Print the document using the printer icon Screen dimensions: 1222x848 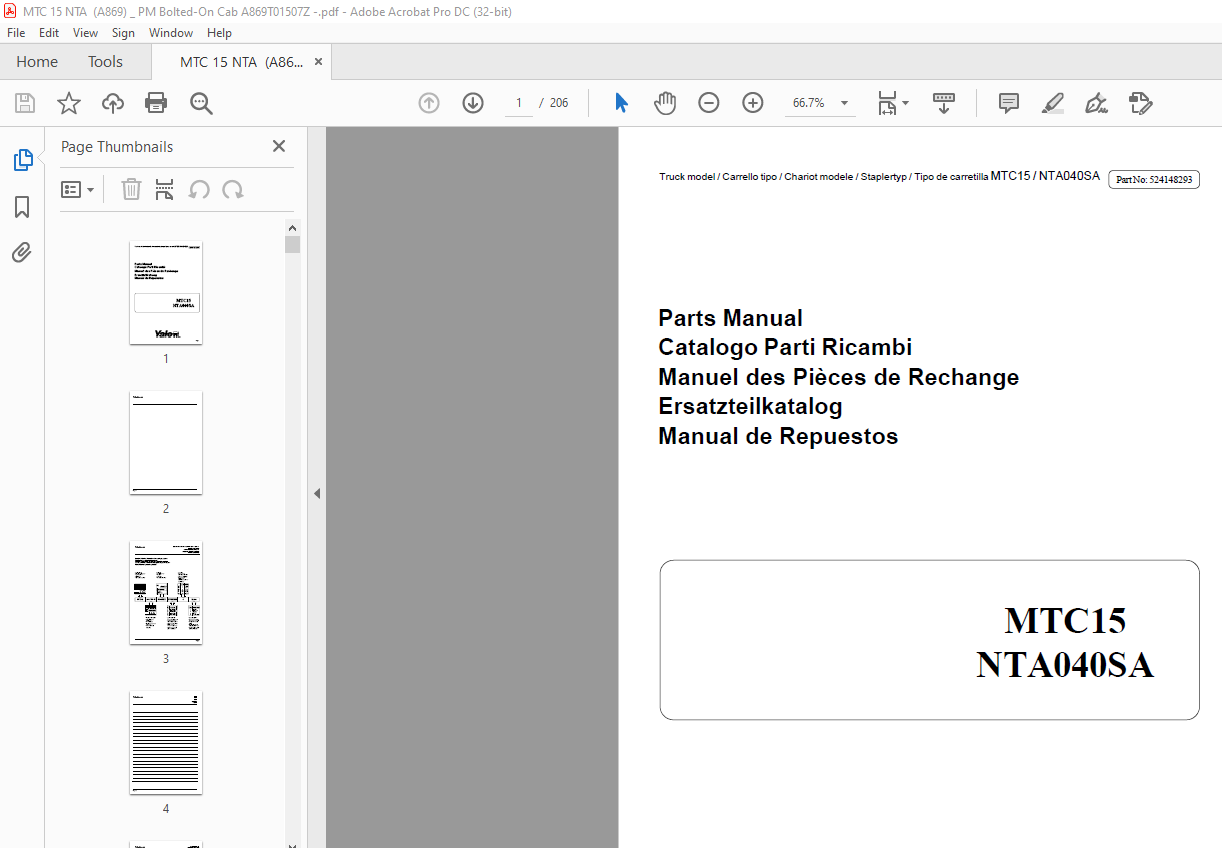(156, 103)
